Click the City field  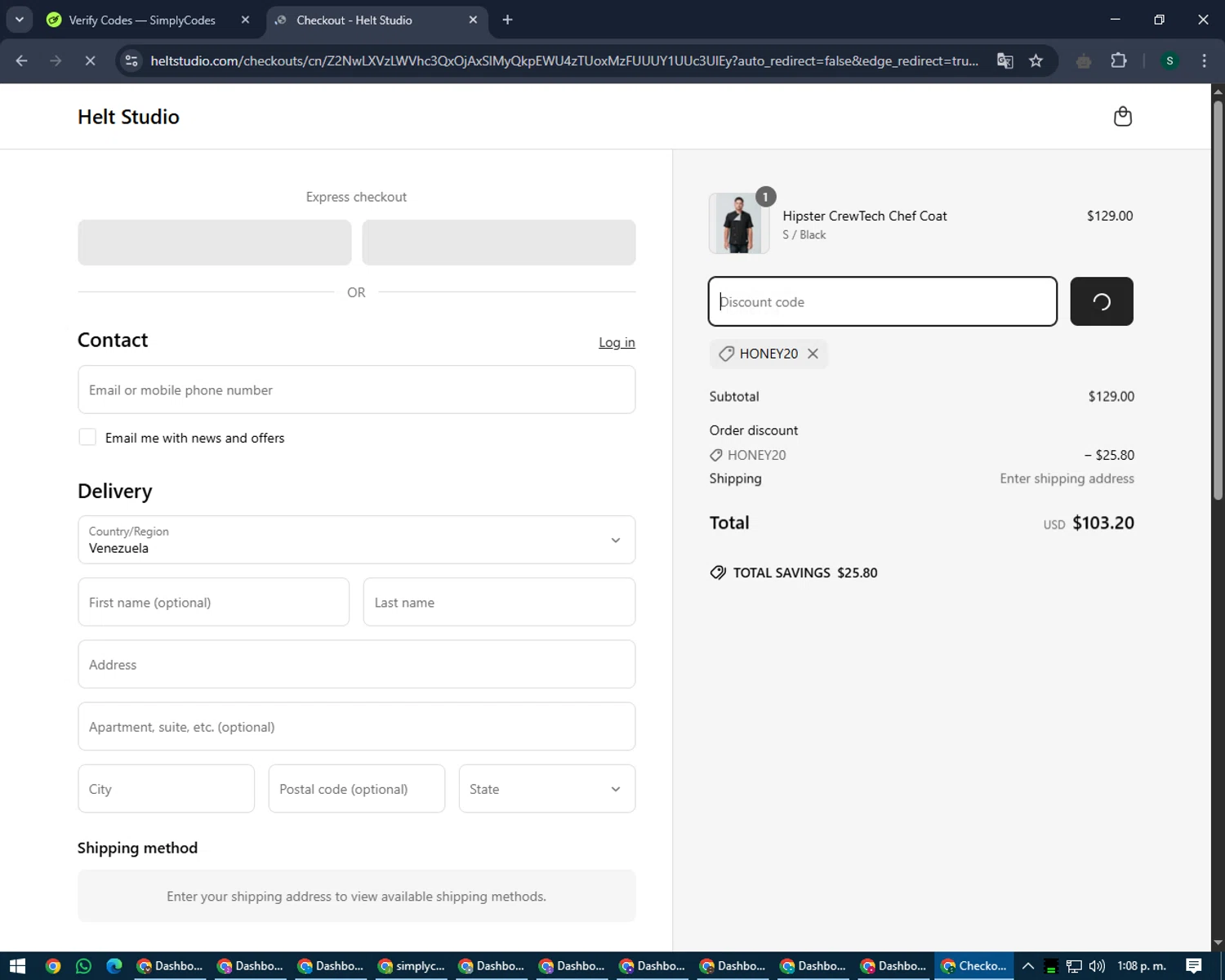point(167,789)
